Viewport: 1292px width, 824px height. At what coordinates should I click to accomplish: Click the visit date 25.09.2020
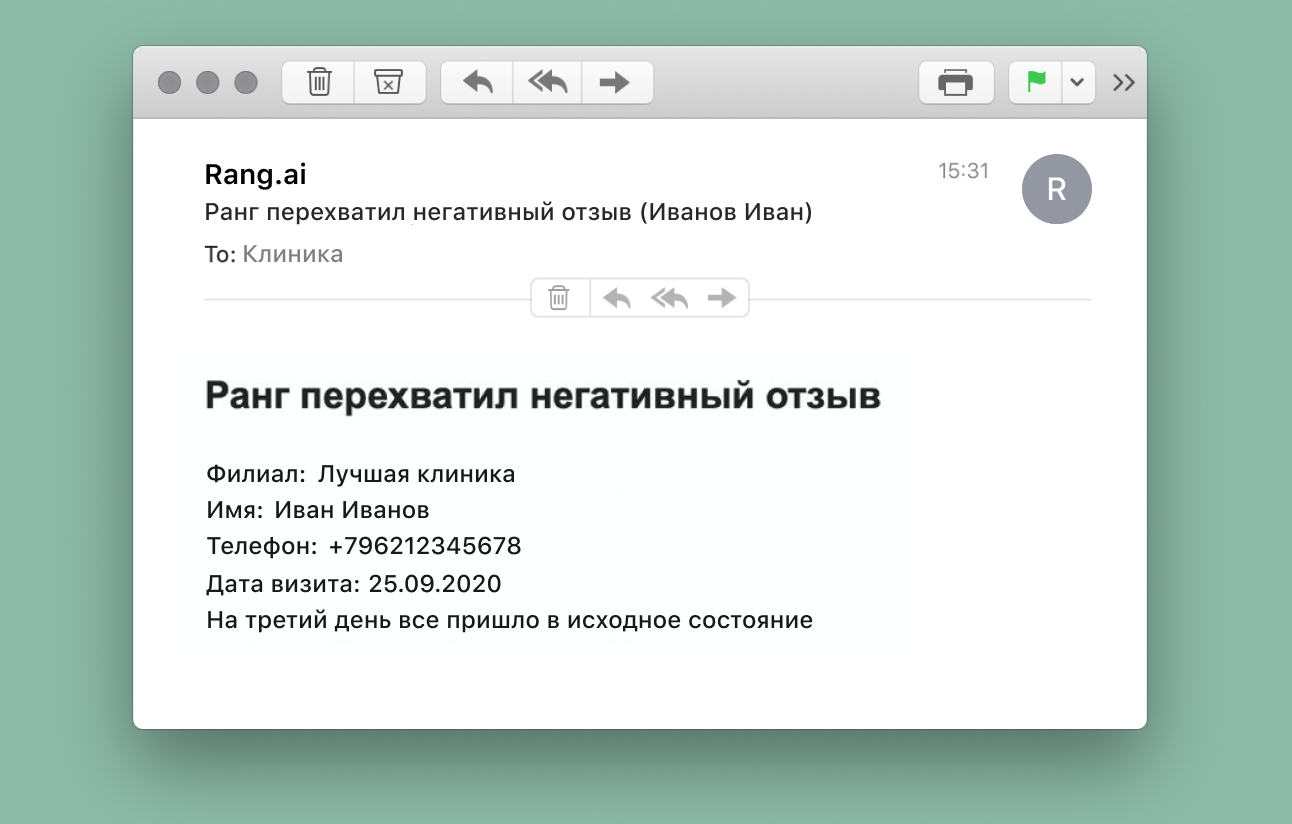(x=435, y=583)
